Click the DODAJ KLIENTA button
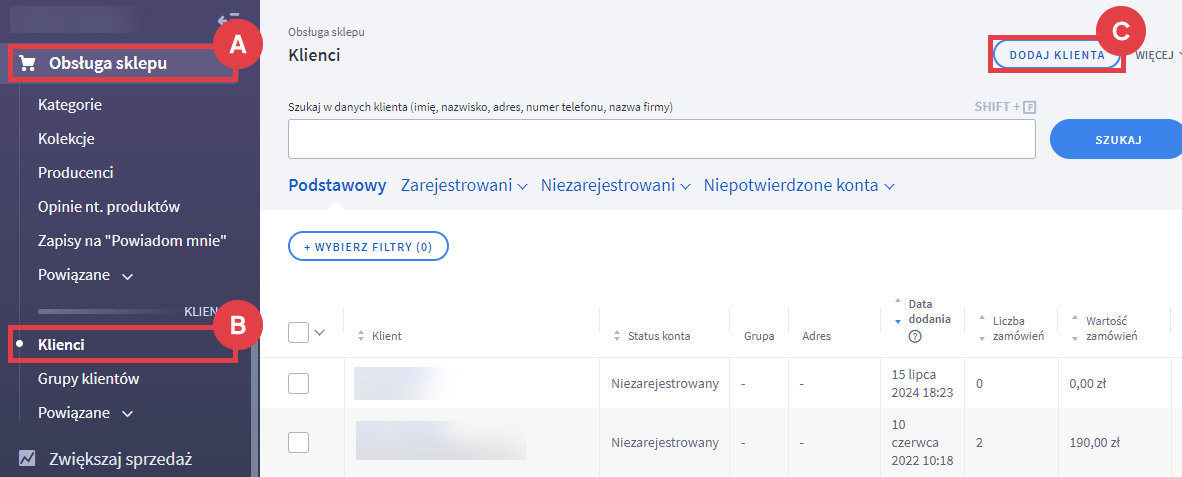The width and height of the screenshot is (1182, 477). tap(1057, 55)
